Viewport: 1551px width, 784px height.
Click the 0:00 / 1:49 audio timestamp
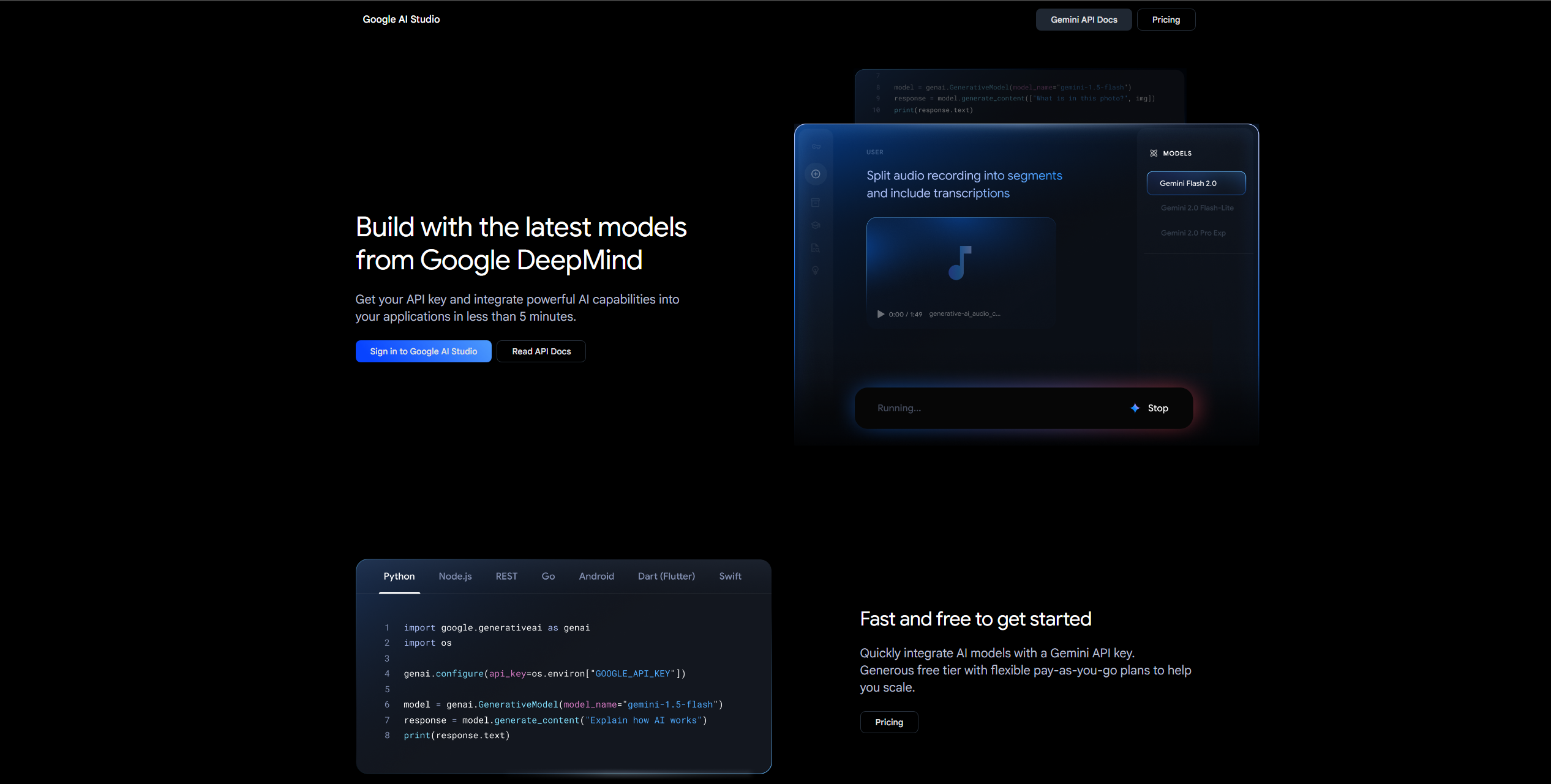click(905, 314)
